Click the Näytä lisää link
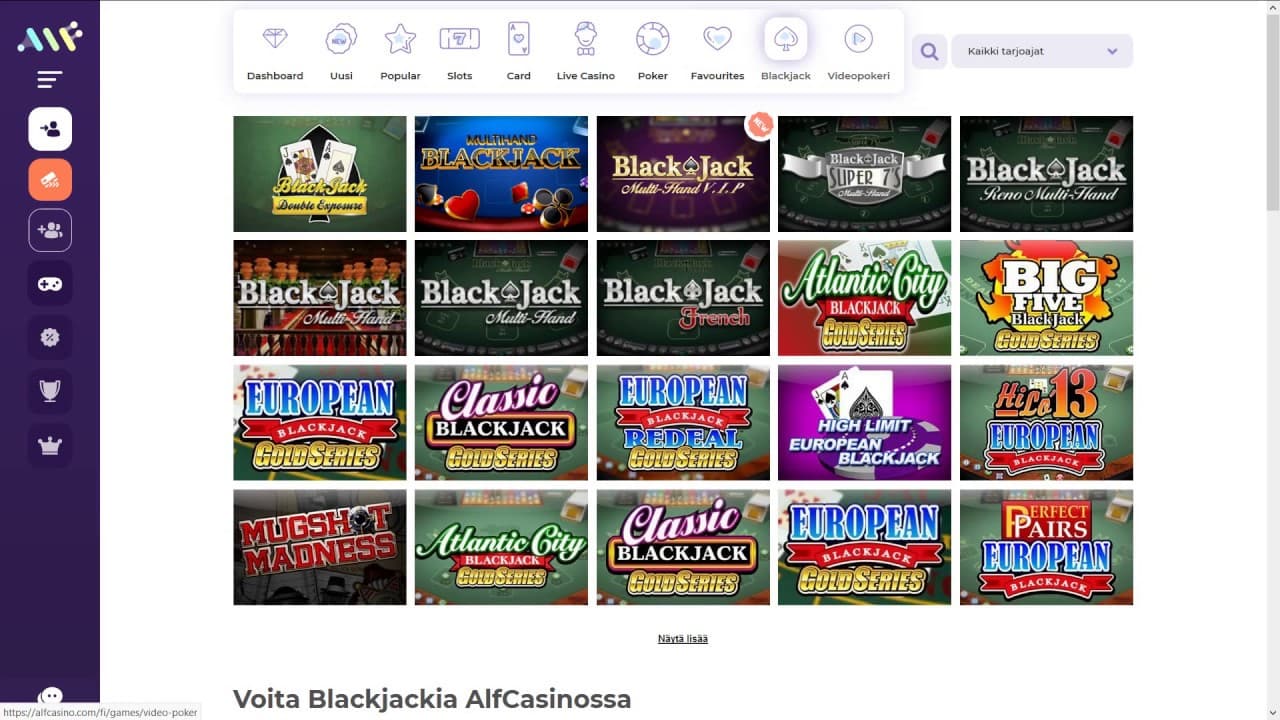 point(683,638)
